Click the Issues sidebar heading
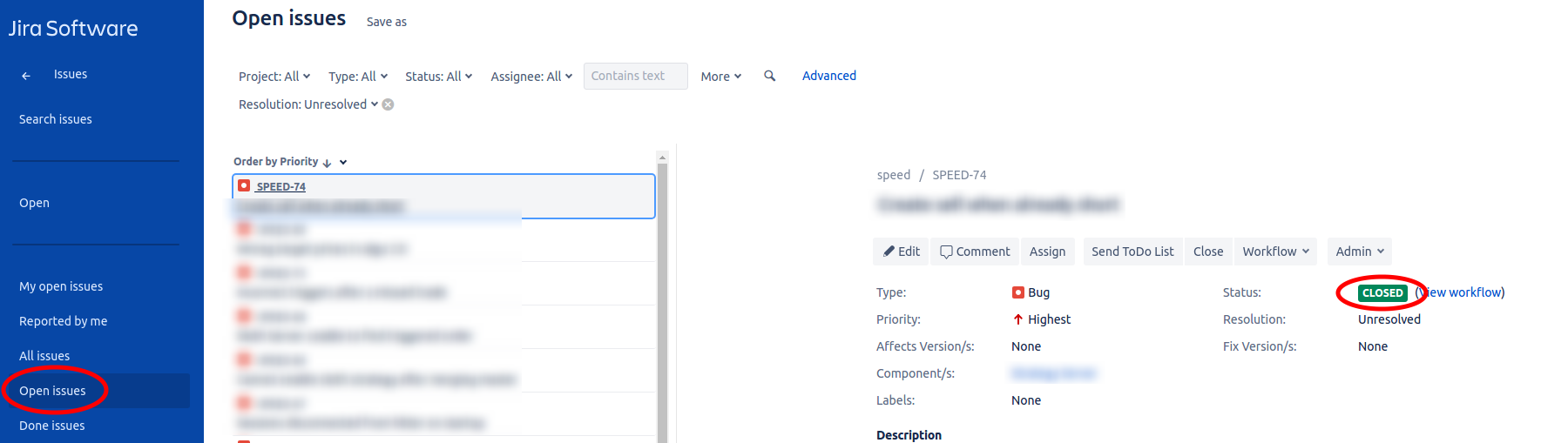The height and width of the screenshot is (443, 1568). 71,74
